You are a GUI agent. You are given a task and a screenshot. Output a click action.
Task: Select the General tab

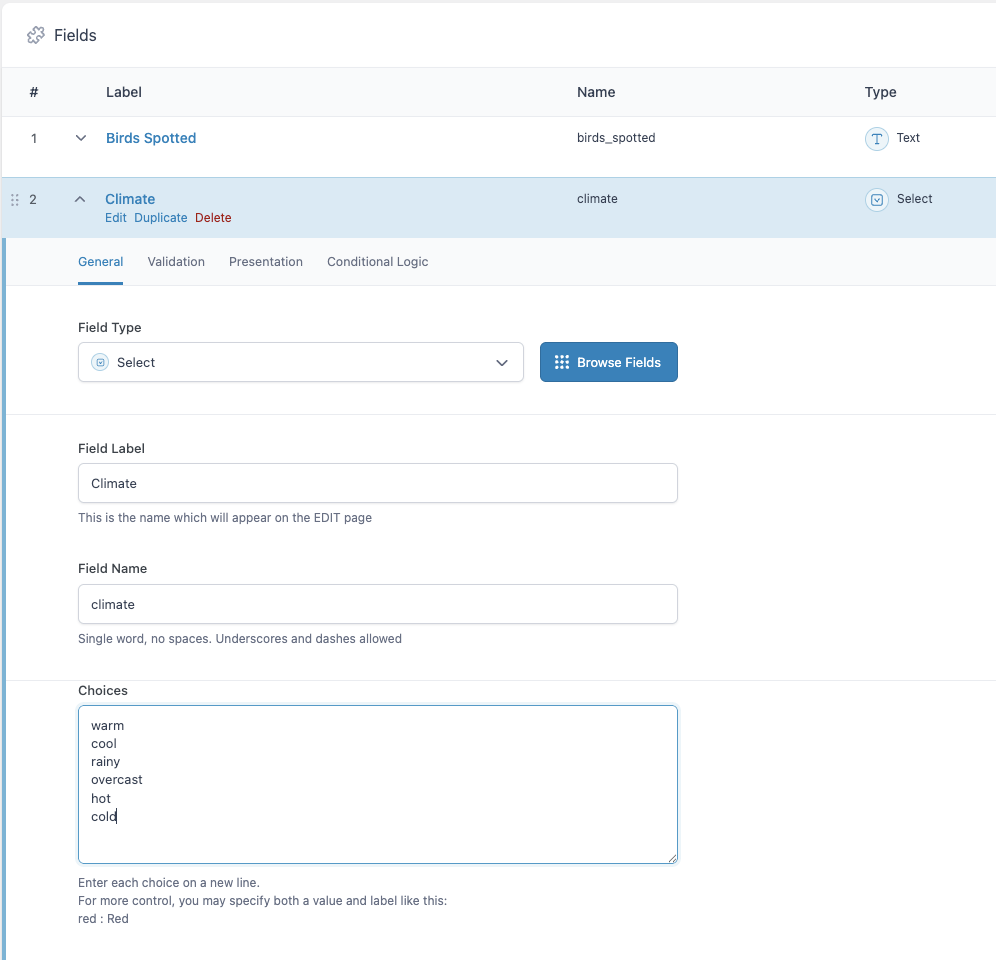(x=100, y=262)
